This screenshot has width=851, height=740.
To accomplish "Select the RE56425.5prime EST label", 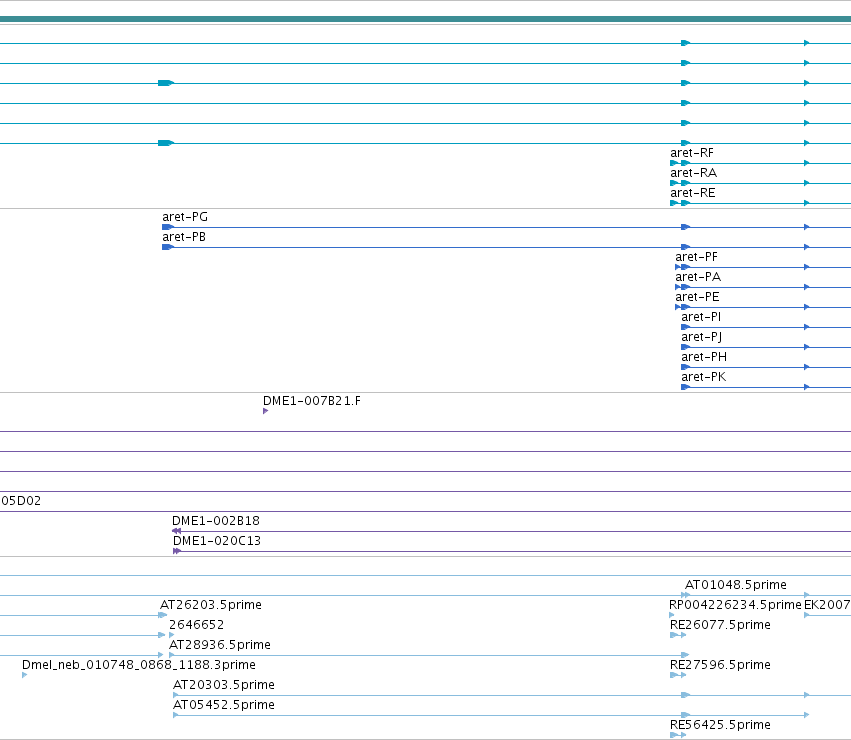I will 720,725.
